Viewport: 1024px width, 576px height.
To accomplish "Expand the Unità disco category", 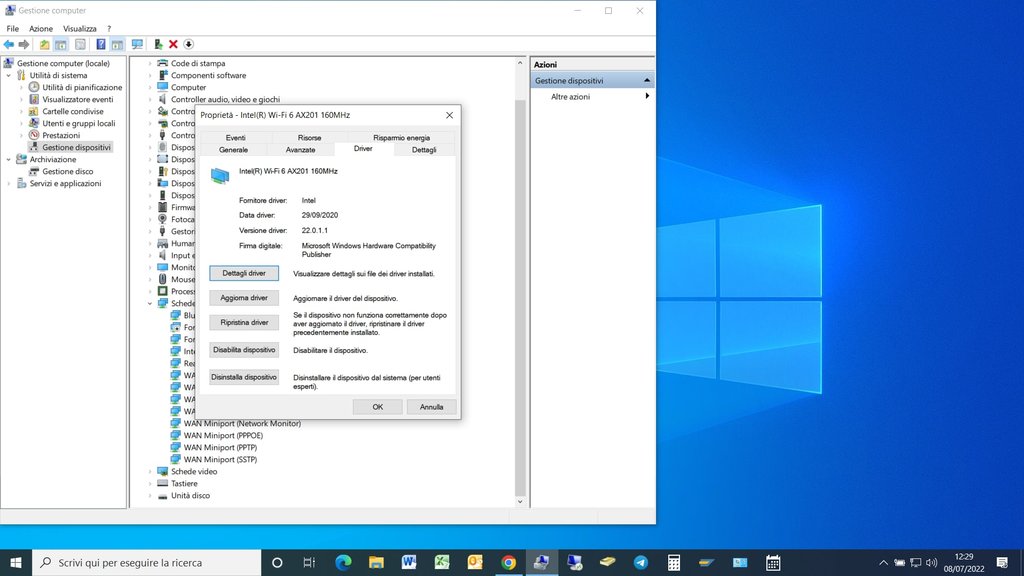I will 150,496.
